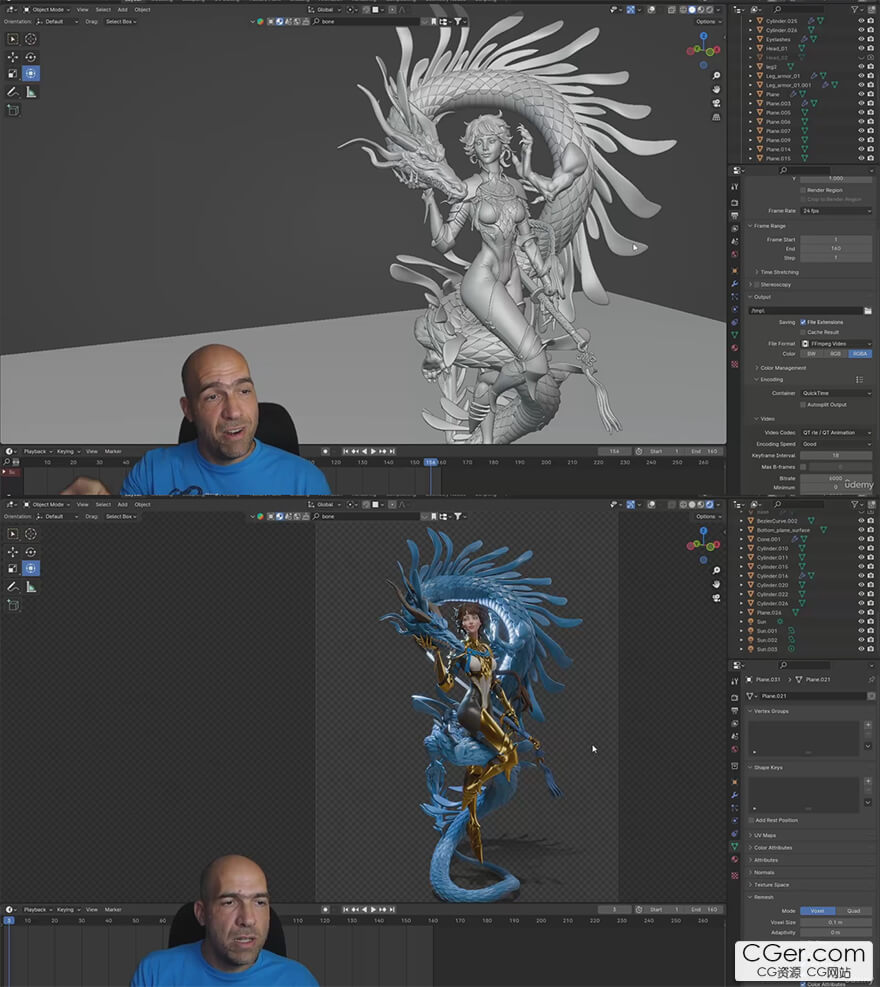880x987 pixels.
Task: Click the output path folder browse icon
Action: coord(868,311)
